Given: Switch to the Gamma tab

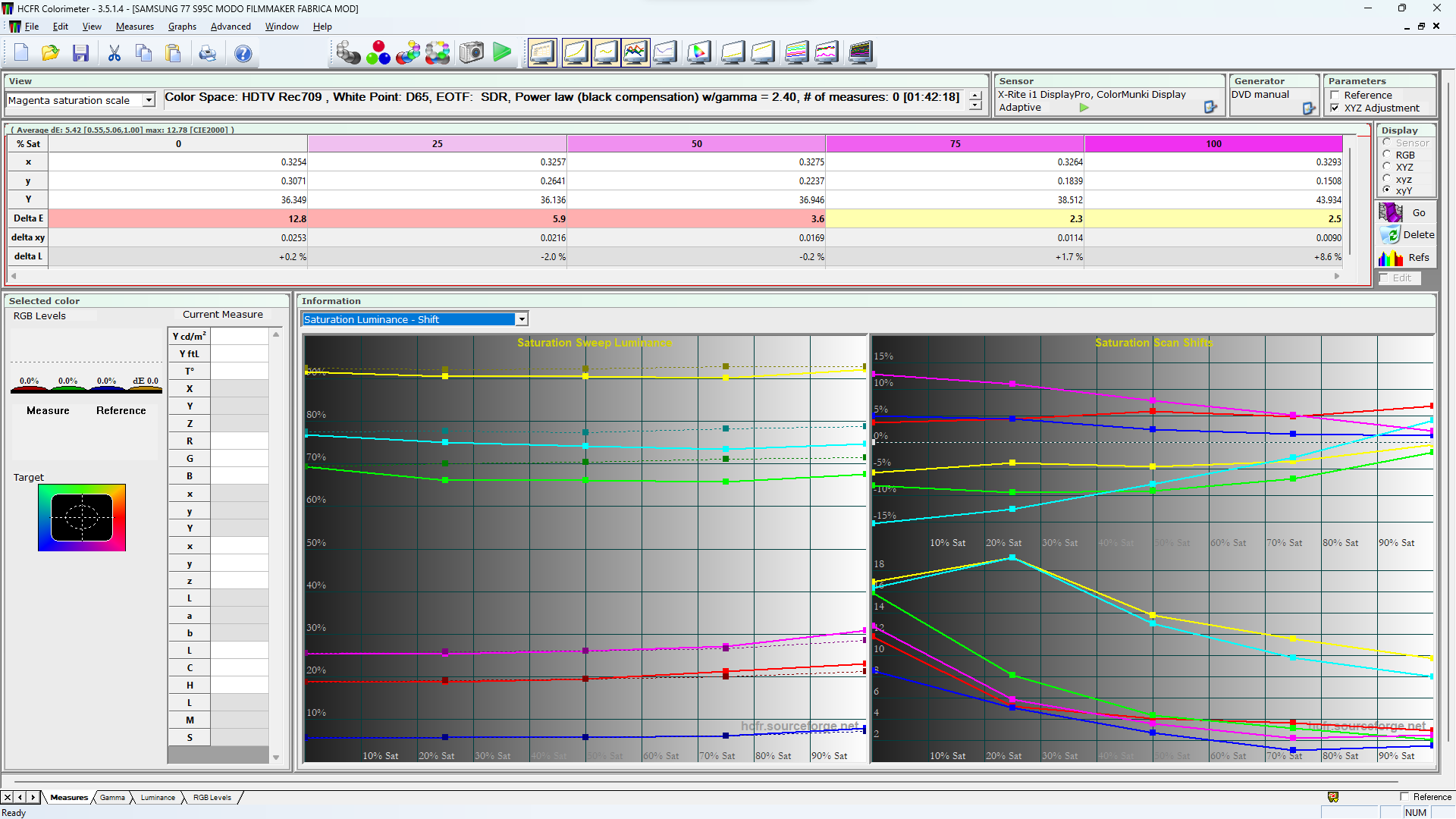Looking at the screenshot, I should [x=112, y=798].
